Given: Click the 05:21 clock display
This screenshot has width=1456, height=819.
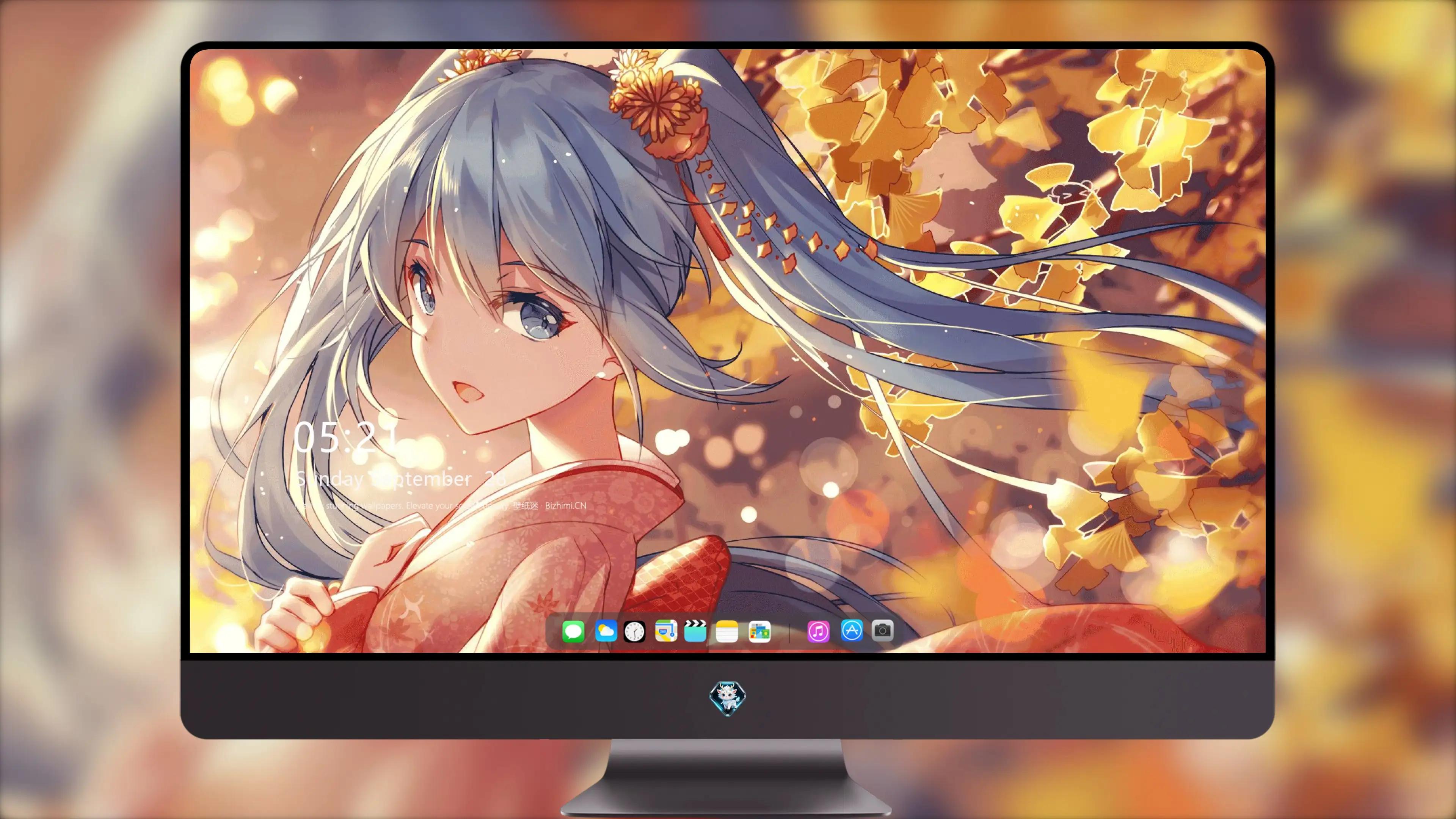Looking at the screenshot, I should [346, 437].
